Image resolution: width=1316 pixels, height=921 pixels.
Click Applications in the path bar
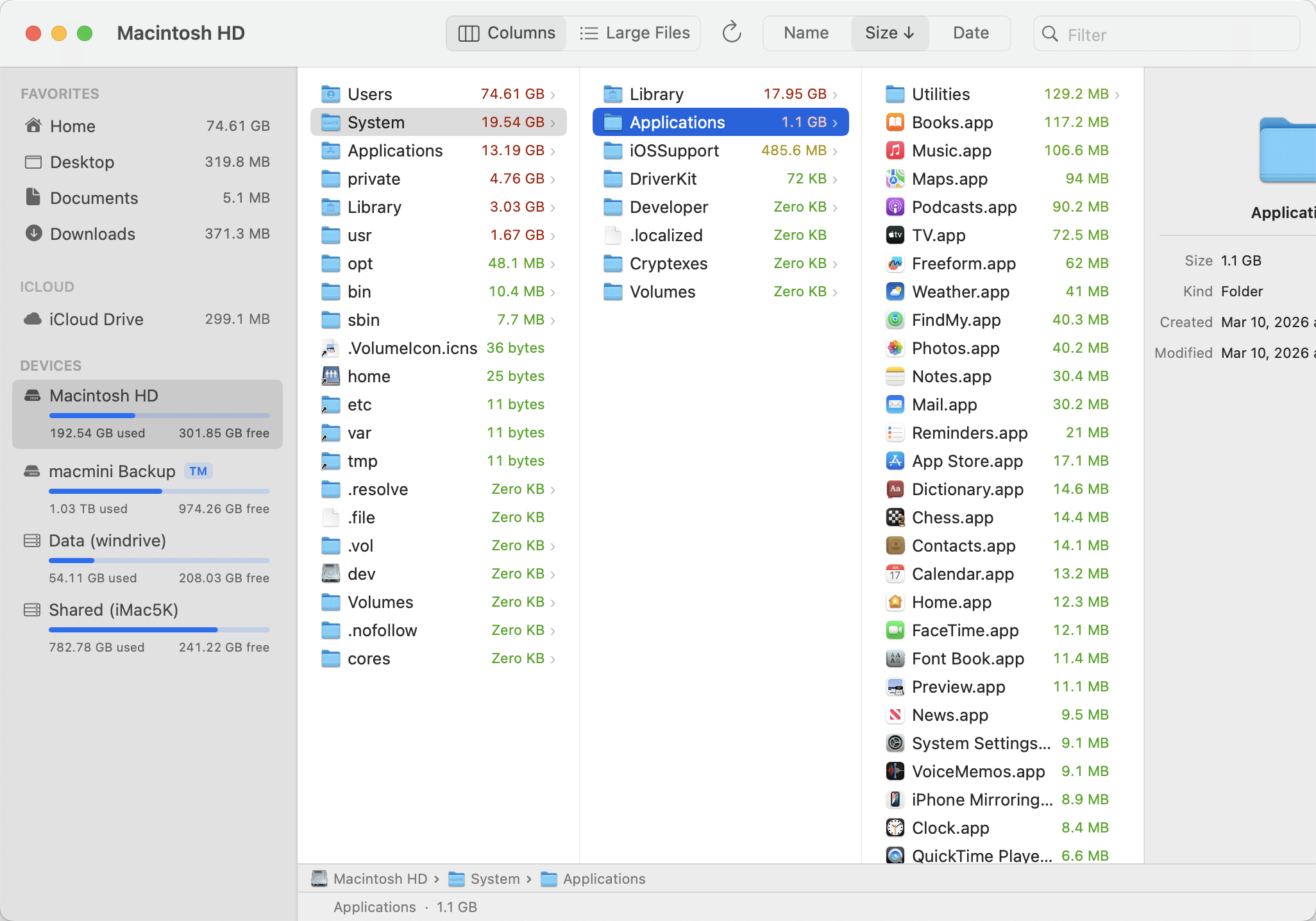tap(593, 879)
